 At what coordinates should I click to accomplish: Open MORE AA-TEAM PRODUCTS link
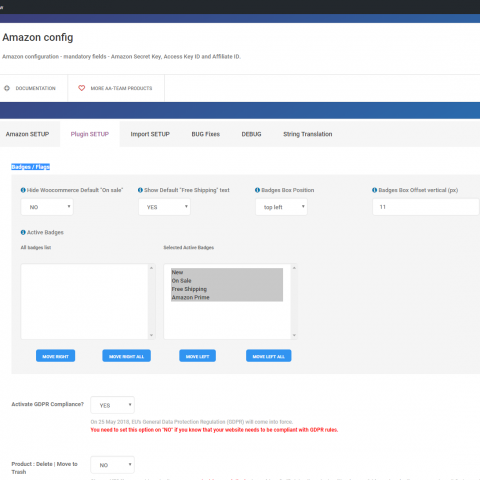coord(121,88)
